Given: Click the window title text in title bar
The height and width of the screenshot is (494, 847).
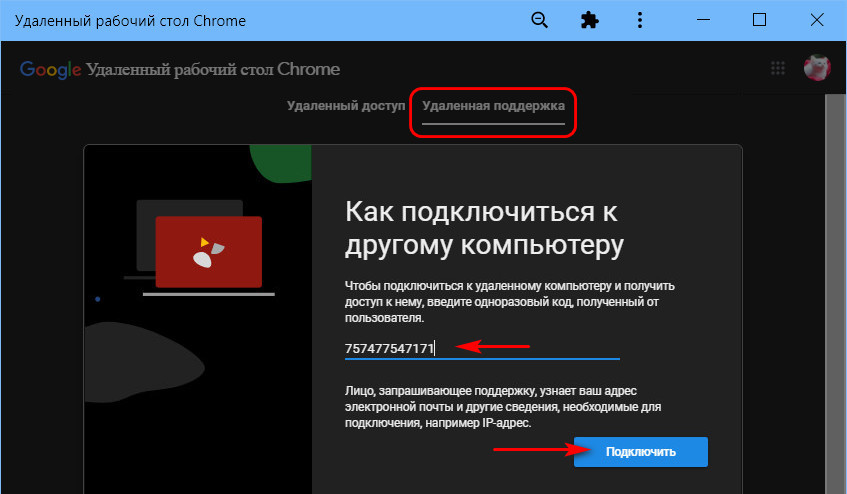Looking at the screenshot, I should pos(126,21).
